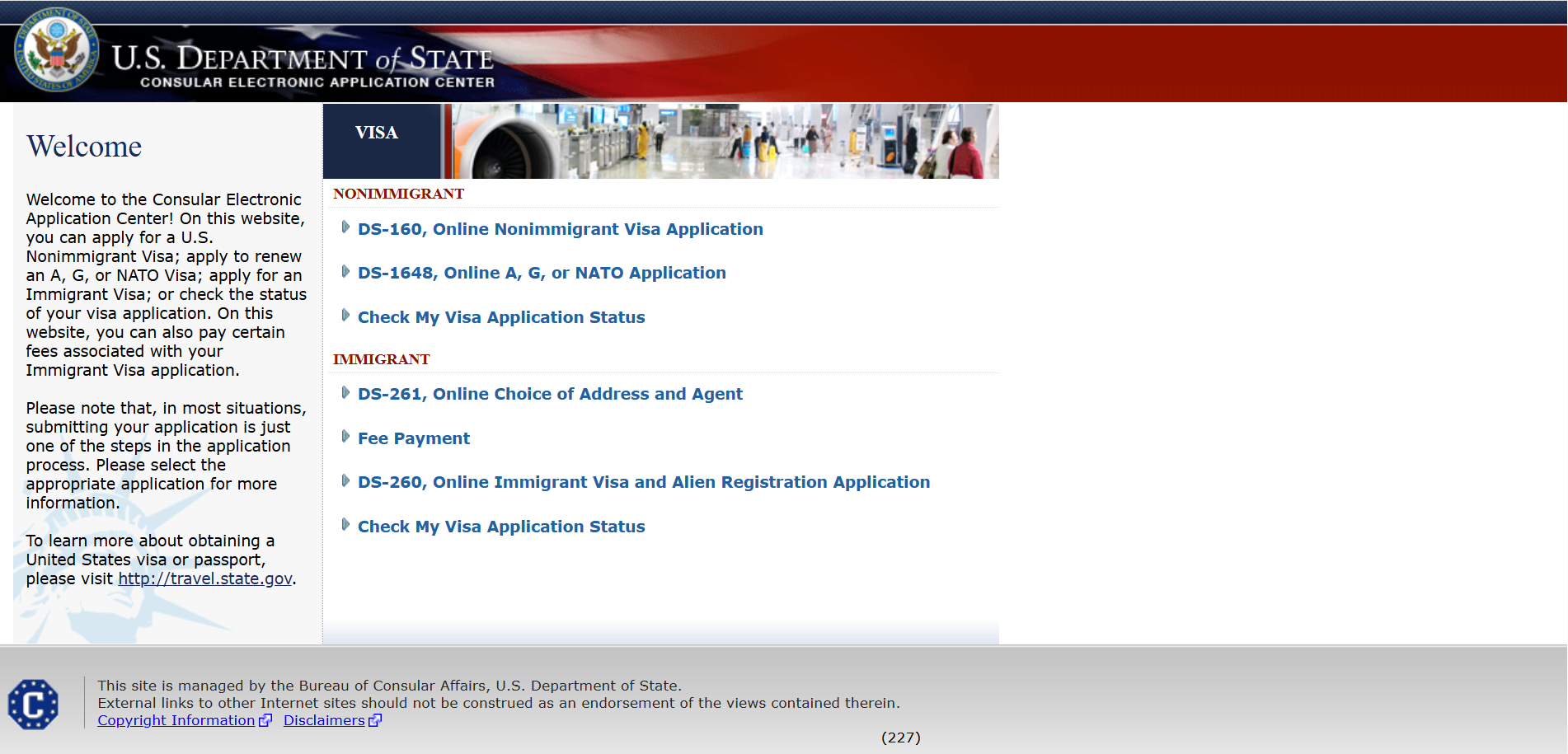Open DS-260 Online Immigrant Visa and Alien Registration Application
This screenshot has width=1568, height=754.
click(644, 482)
